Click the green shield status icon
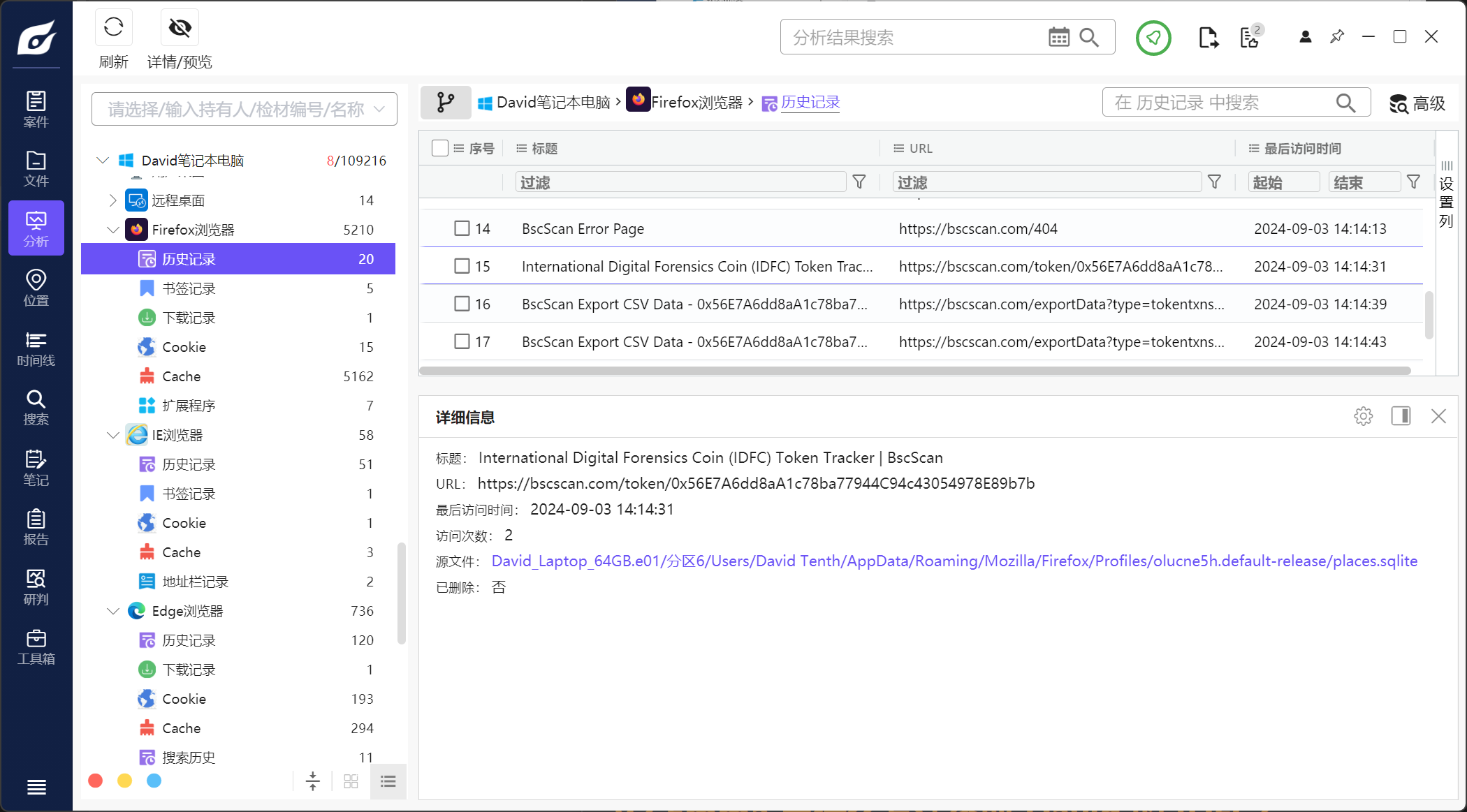1467x812 pixels. click(x=1153, y=38)
